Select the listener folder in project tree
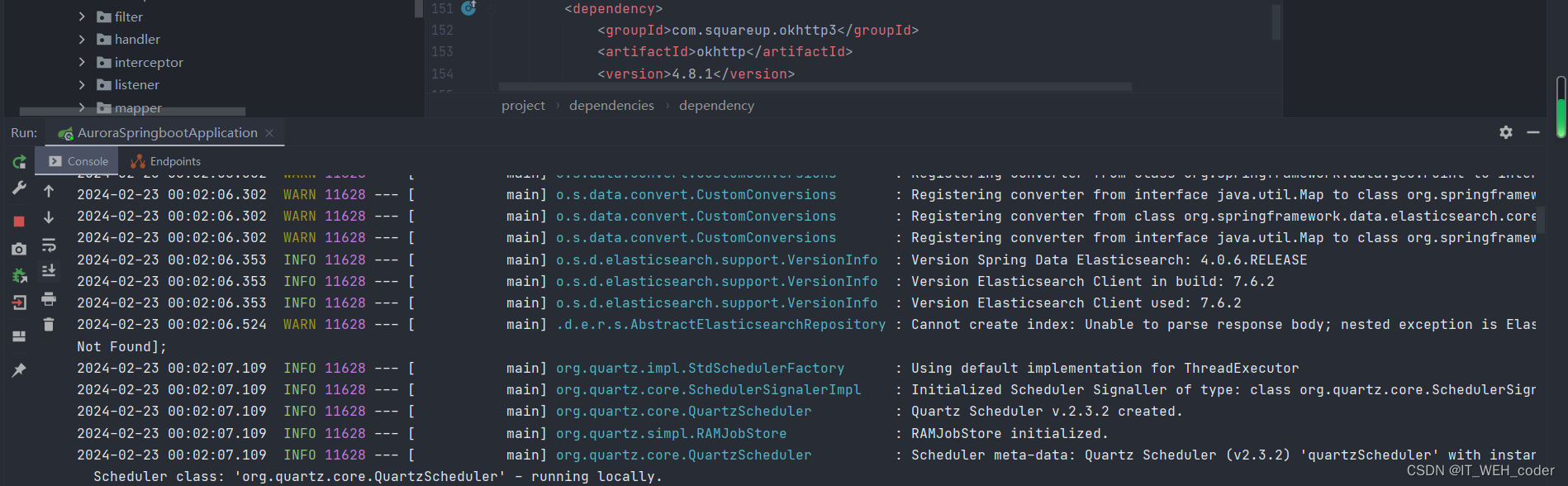This screenshot has width=1568, height=486. click(128, 84)
